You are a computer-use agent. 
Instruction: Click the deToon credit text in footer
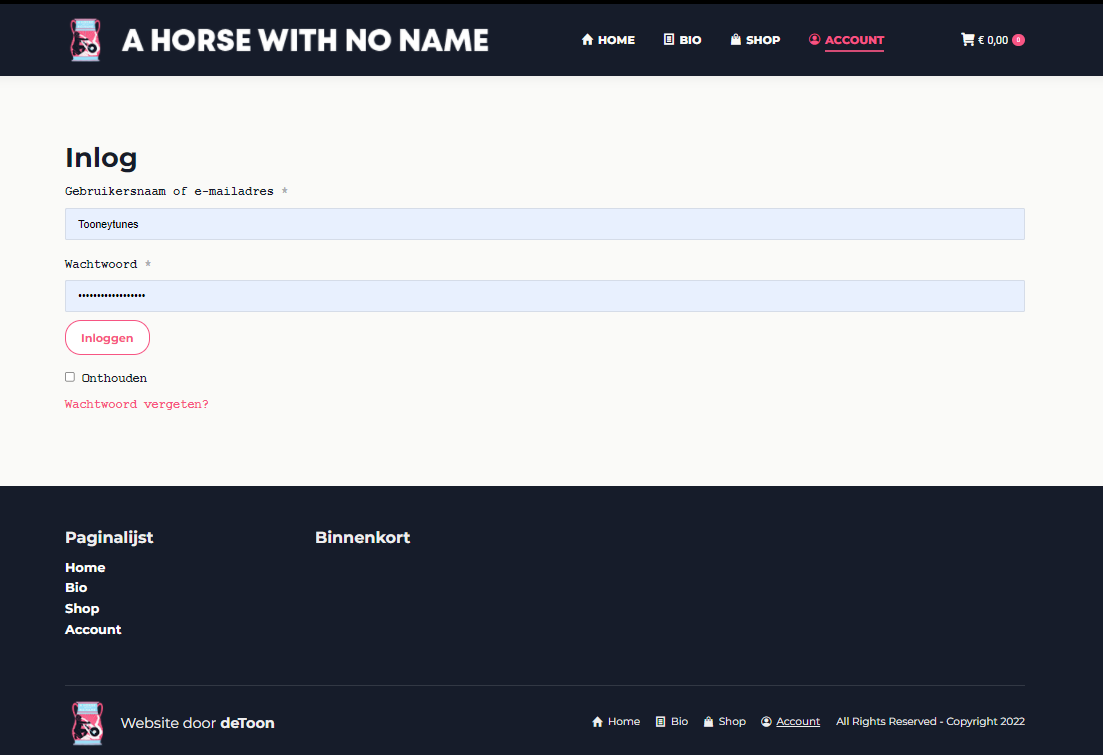(x=248, y=723)
